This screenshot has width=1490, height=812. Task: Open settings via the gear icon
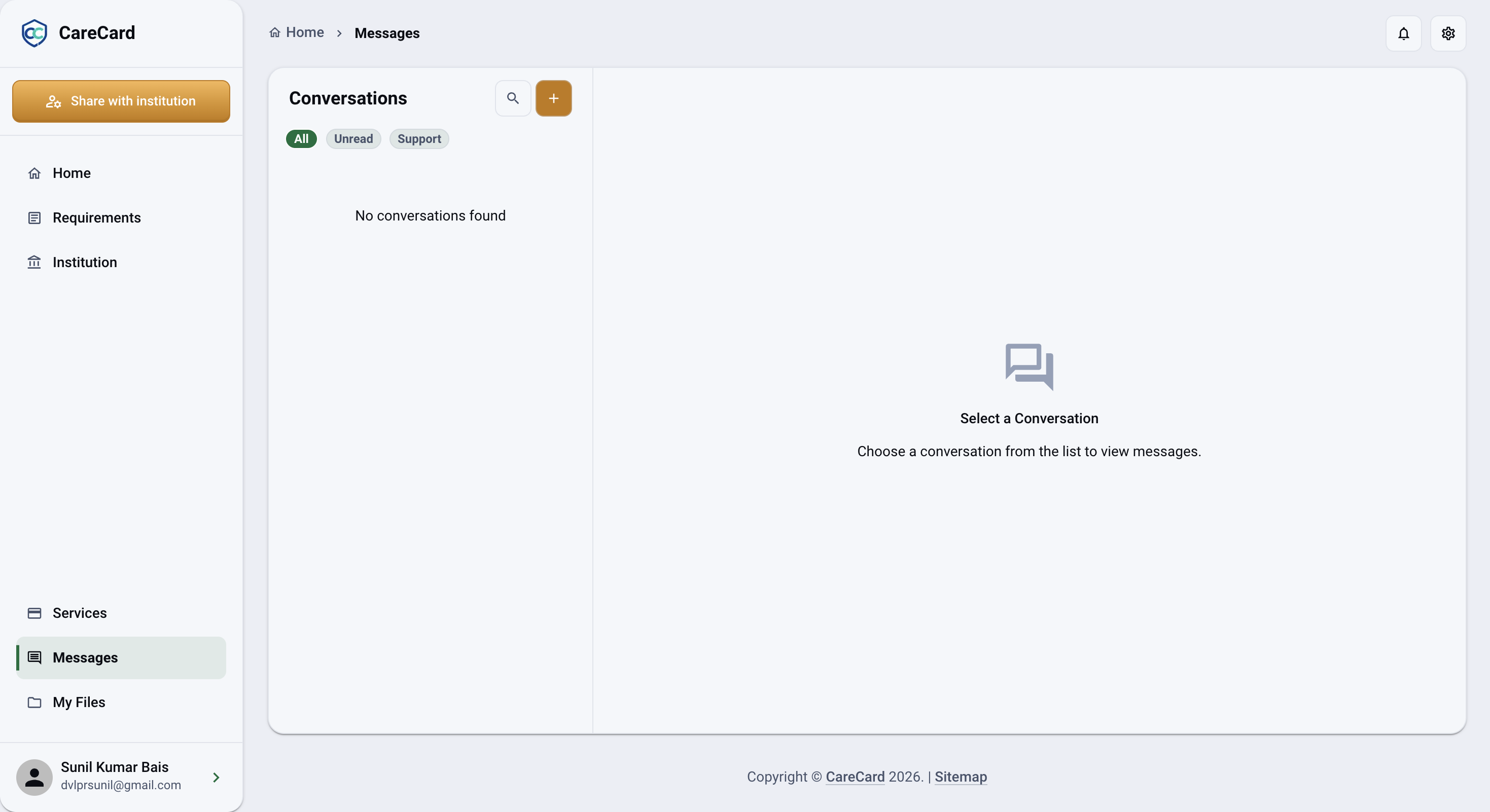(1448, 33)
